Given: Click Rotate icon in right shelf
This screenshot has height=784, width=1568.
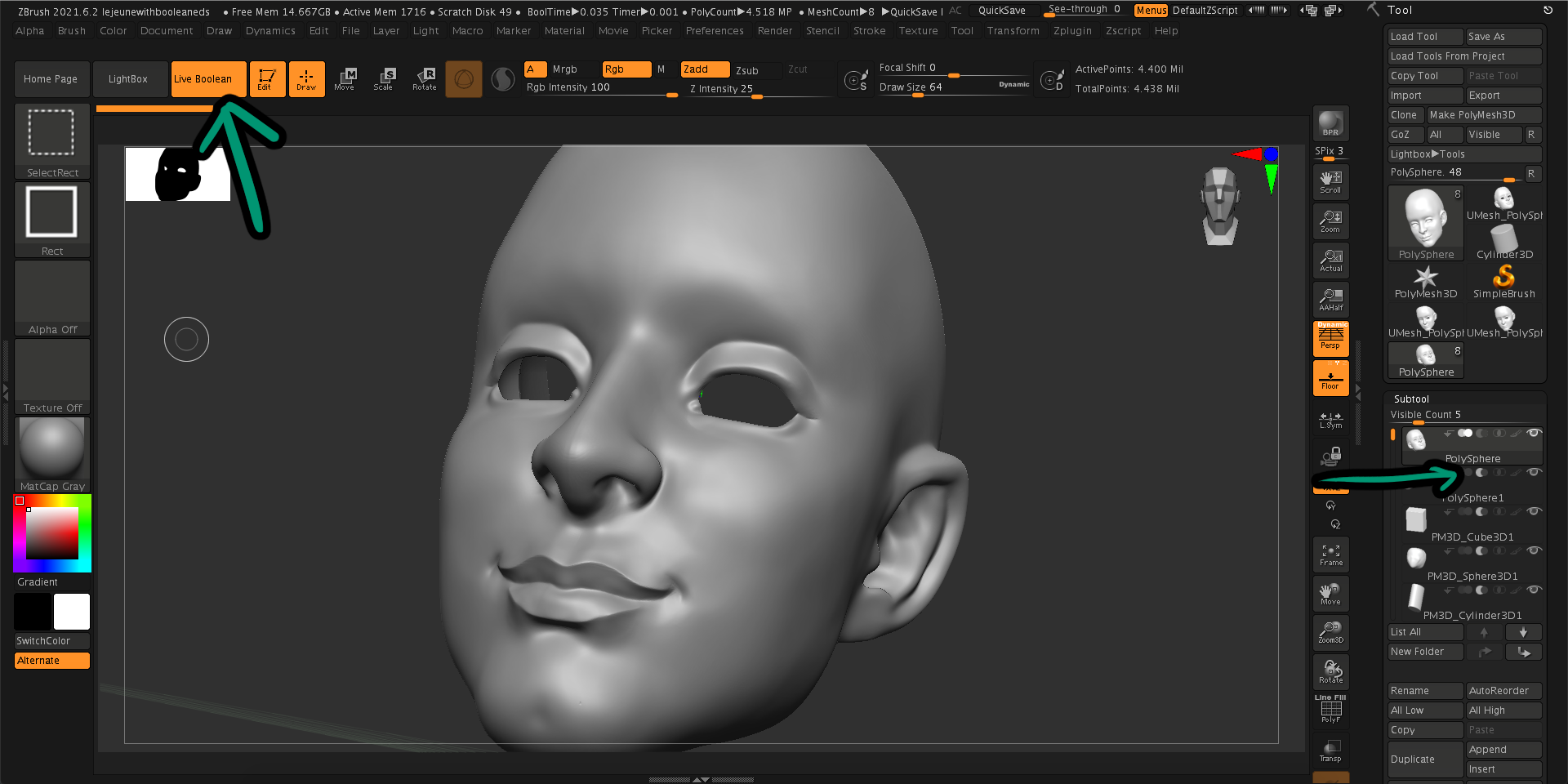Looking at the screenshot, I should (1330, 671).
